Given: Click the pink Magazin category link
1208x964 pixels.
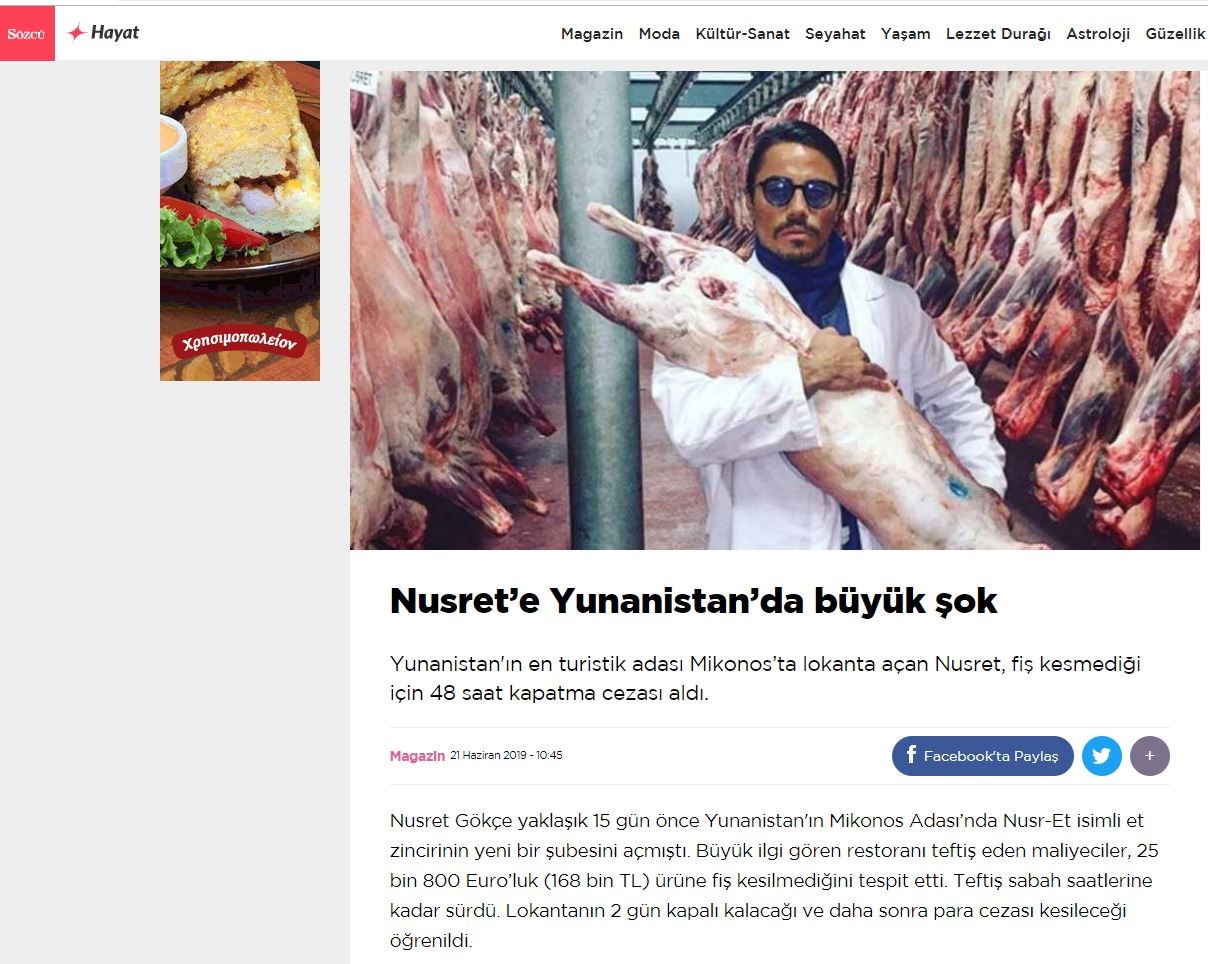Looking at the screenshot, I should tap(417, 756).
